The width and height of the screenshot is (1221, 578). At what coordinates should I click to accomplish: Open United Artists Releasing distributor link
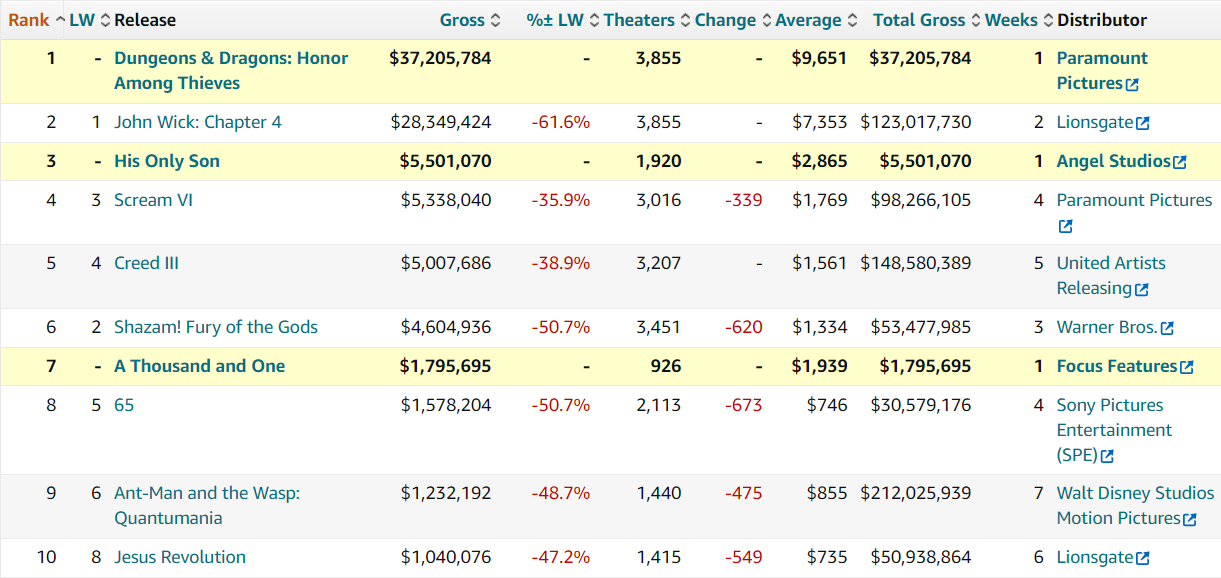1111,276
